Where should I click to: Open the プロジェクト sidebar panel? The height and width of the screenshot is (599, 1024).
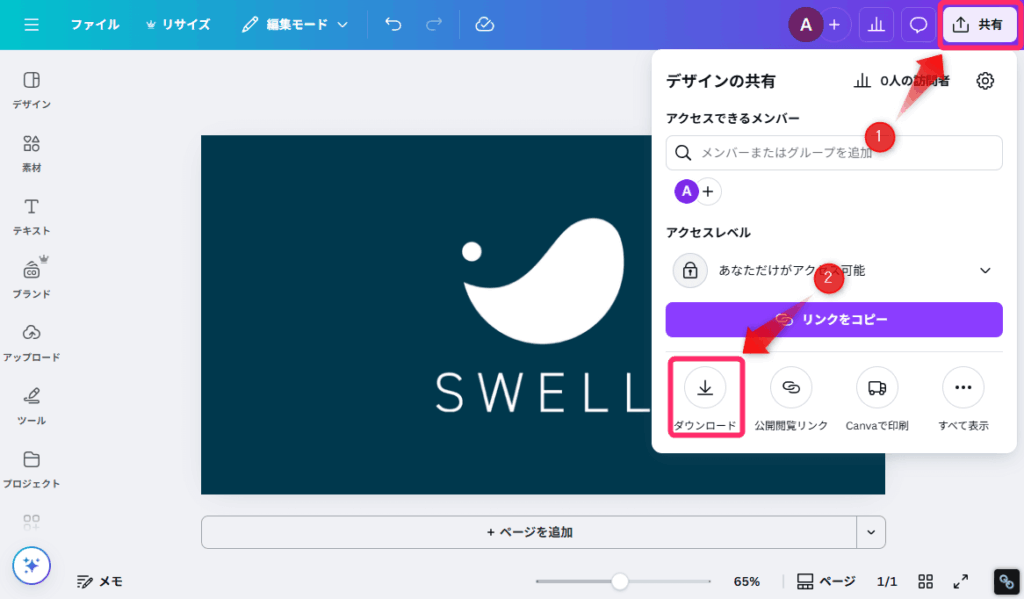31,470
